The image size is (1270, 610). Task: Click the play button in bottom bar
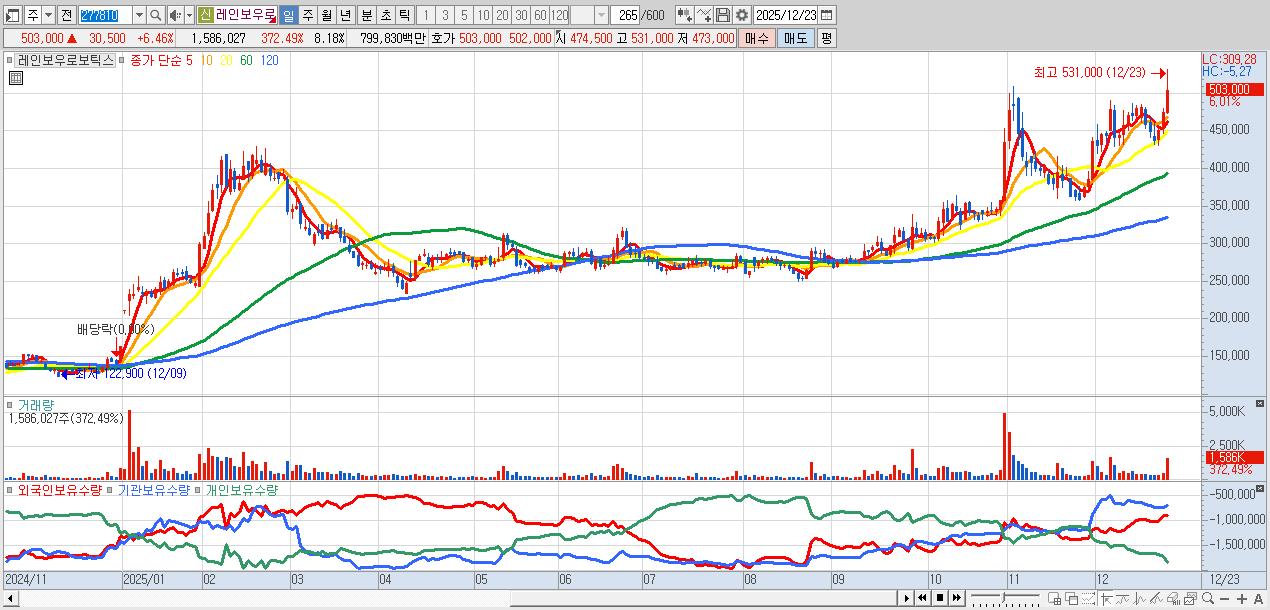[x=907, y=598]
